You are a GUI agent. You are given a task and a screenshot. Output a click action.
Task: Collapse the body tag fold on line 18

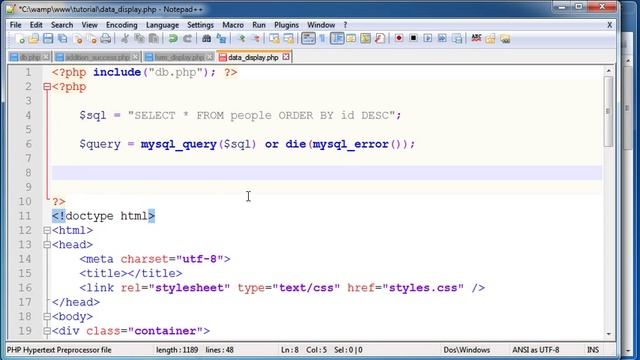(x=47, y=316)
